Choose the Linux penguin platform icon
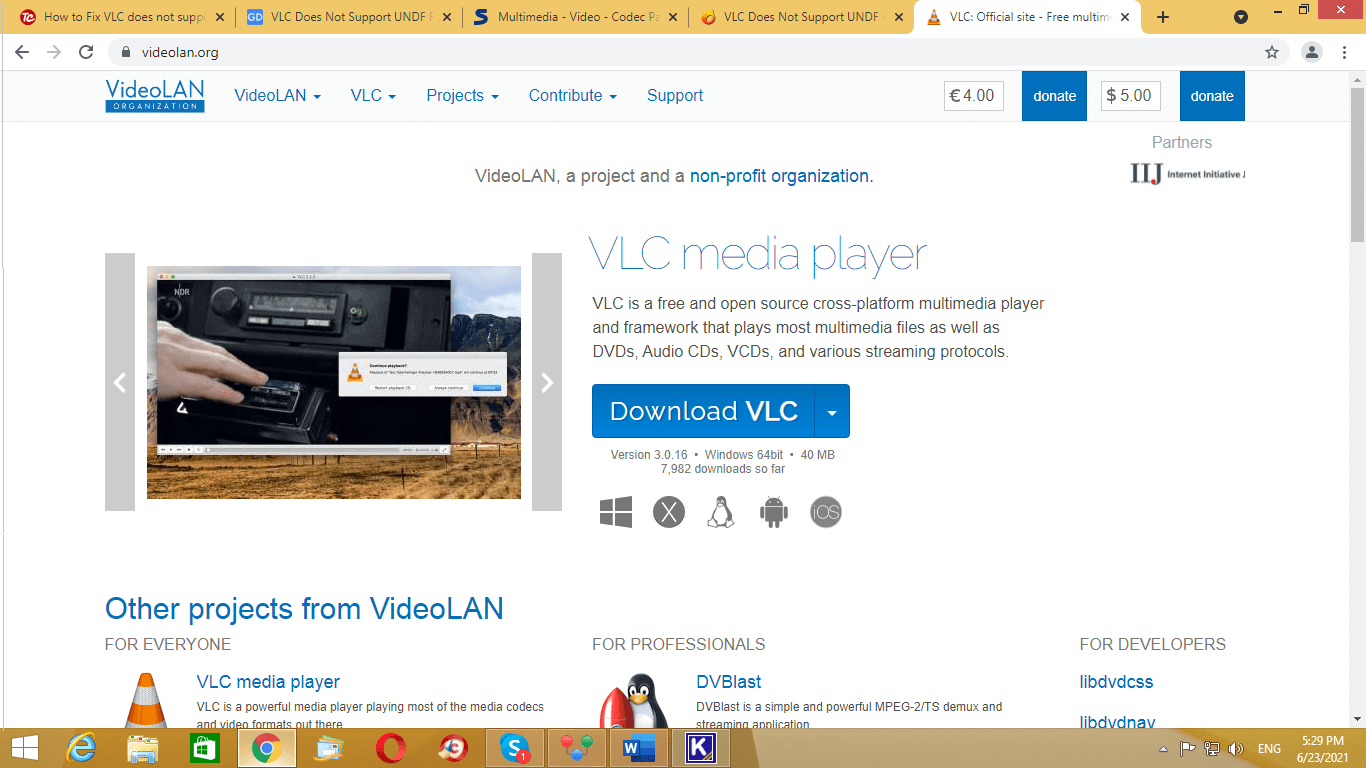The height and width of the screenshot is (768, 1366). (721, 513)
